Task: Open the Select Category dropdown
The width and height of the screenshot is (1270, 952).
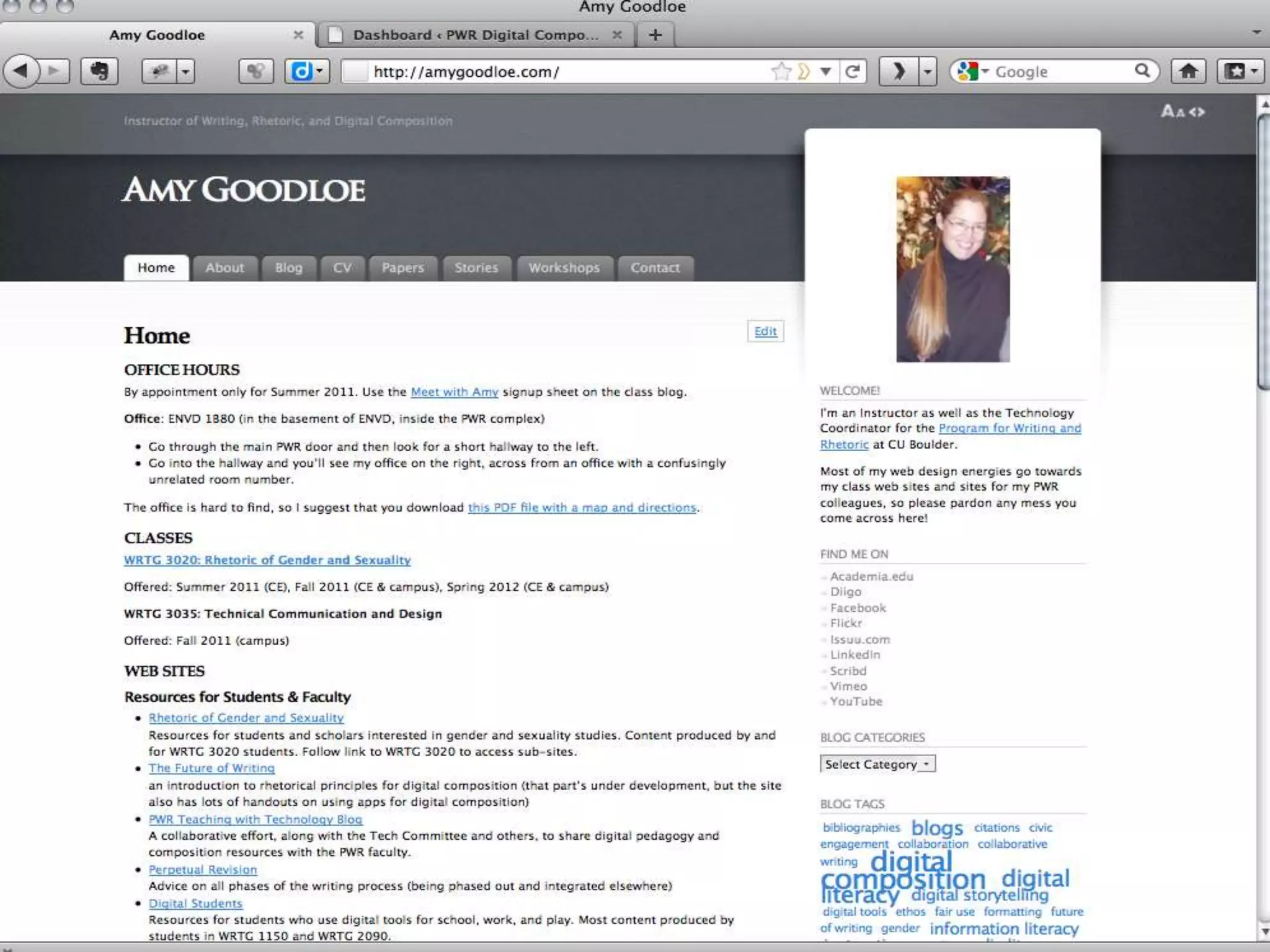Action: tap(877, 764)
